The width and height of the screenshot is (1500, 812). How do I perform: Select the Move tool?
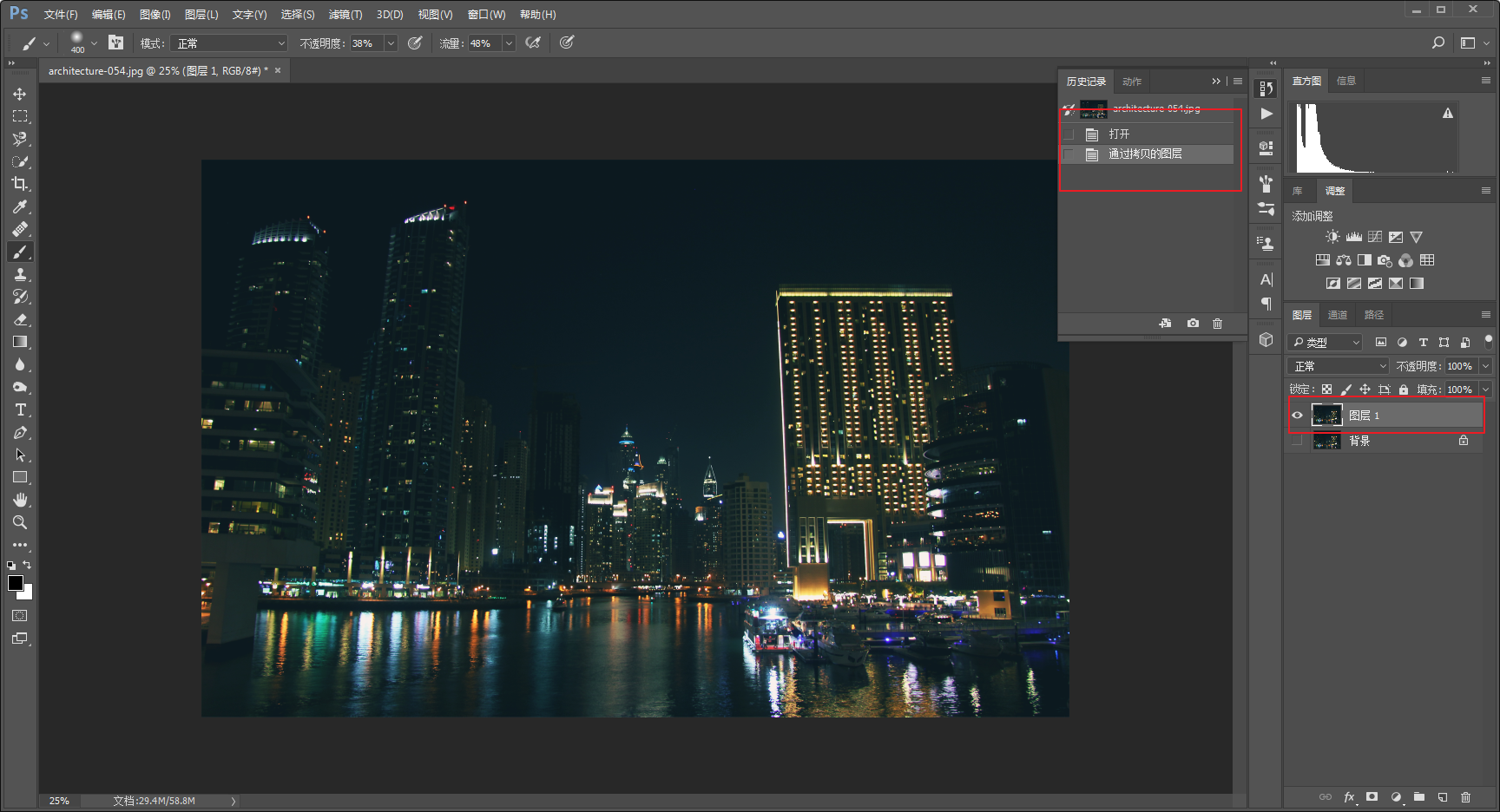(x=19, y=94)
